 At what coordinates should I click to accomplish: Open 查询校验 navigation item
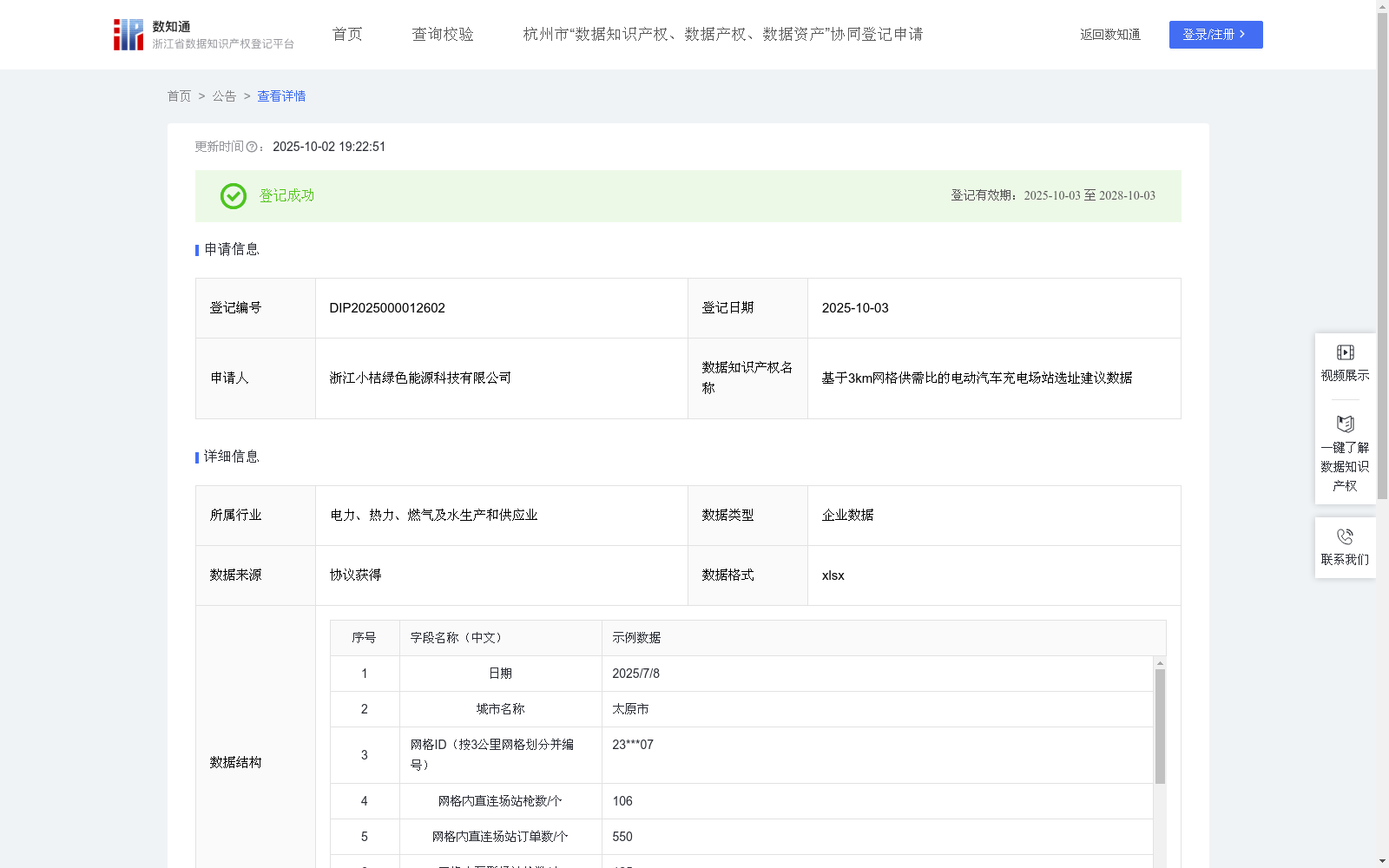click(443, 35)
